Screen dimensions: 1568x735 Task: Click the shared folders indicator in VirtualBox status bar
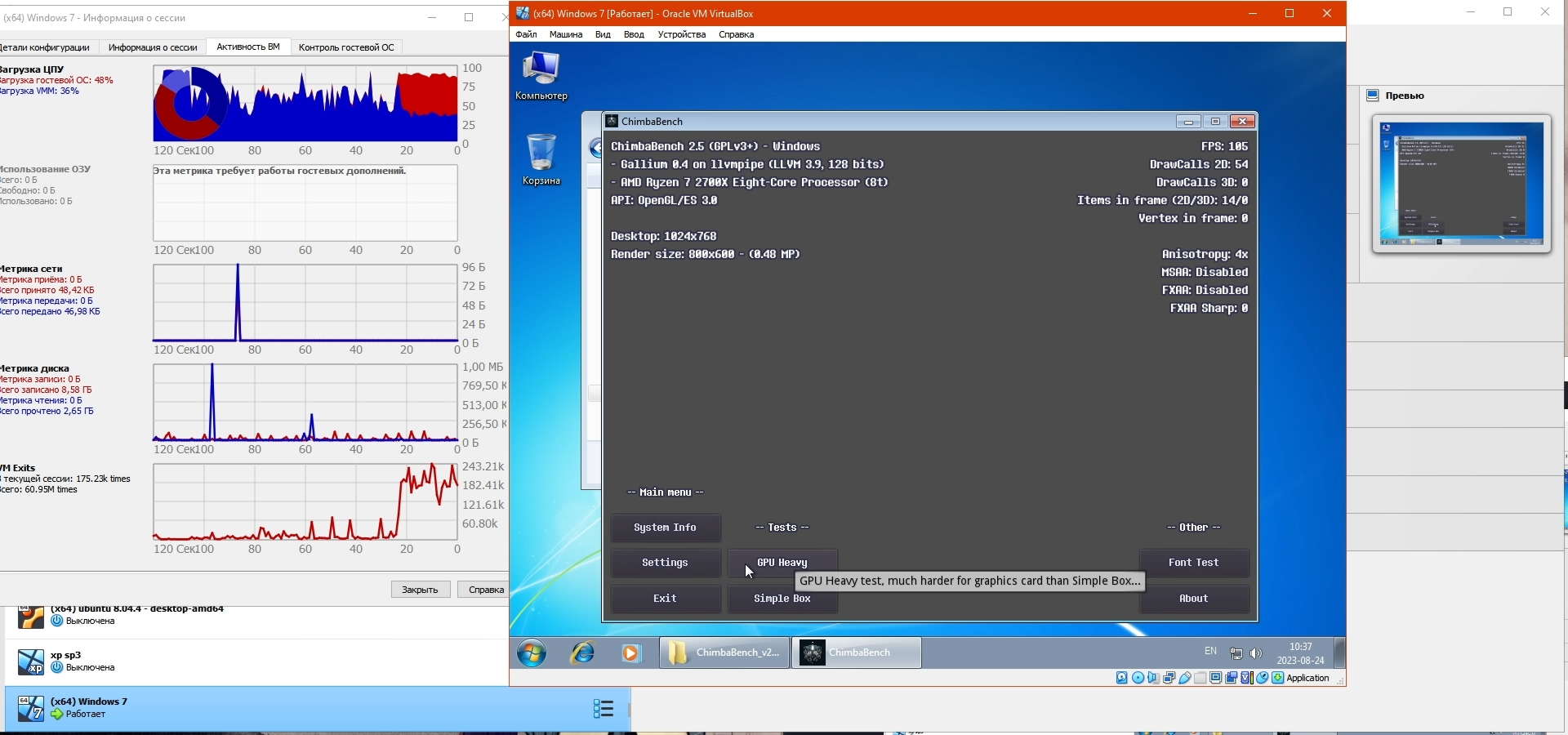pos(1200,678)
